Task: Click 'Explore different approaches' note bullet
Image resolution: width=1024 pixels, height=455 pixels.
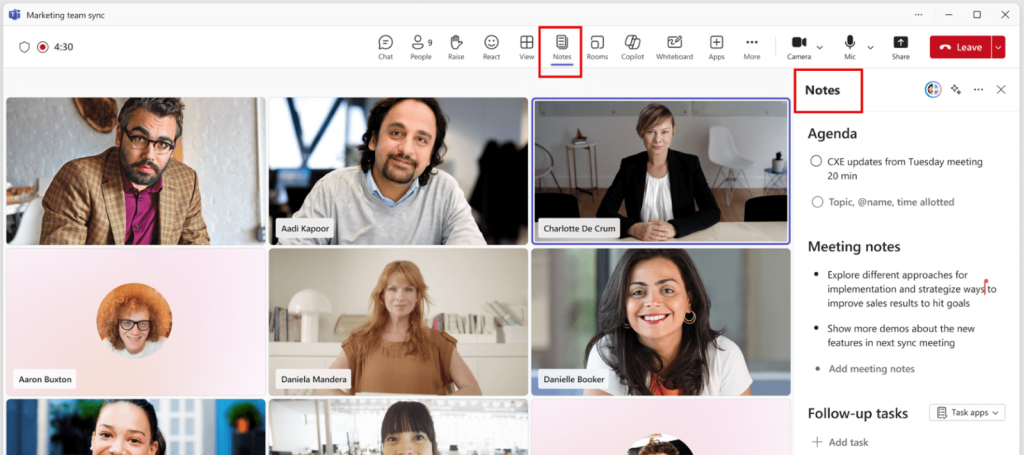Action: click(912, 289)
